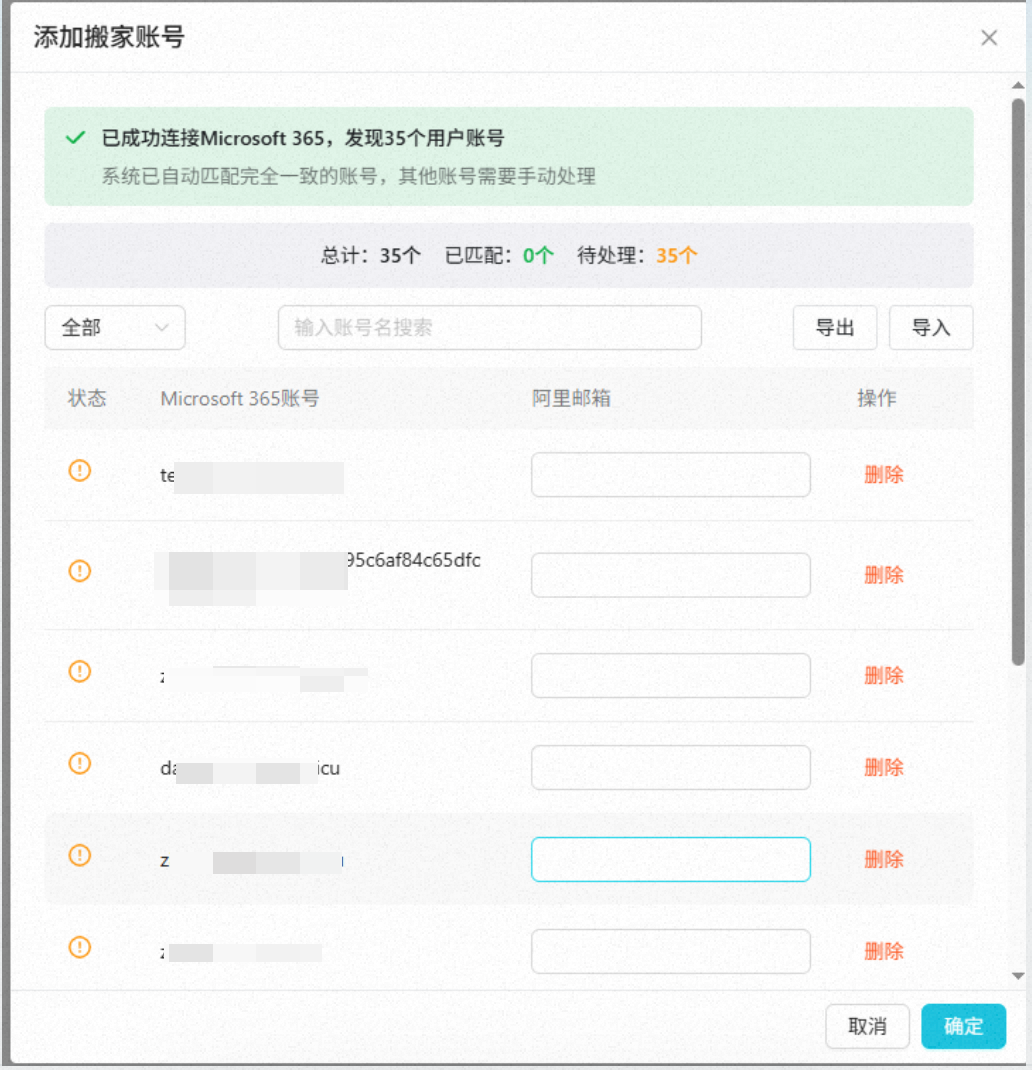This screenshot has width=1032, height=1070.
Task: Close the 添加搬家账号 dialog with X
Action: pos(989,38)
